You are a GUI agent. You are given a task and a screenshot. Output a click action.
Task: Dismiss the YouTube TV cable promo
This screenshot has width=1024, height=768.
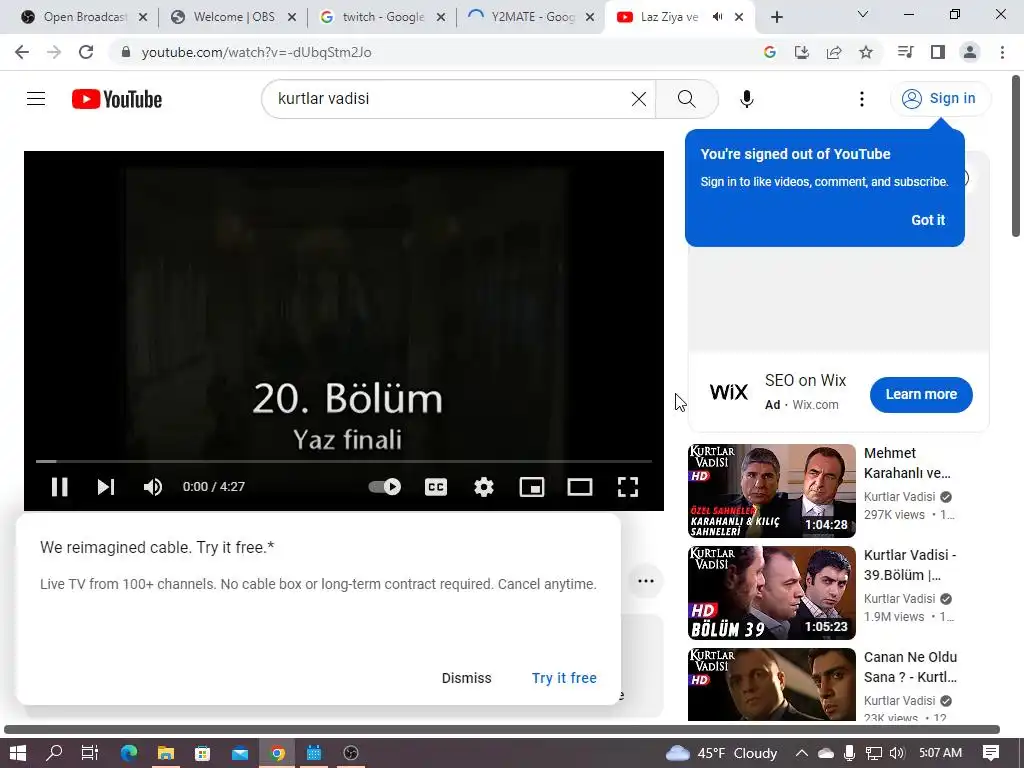pyautogui.click(x=466, y=678)
